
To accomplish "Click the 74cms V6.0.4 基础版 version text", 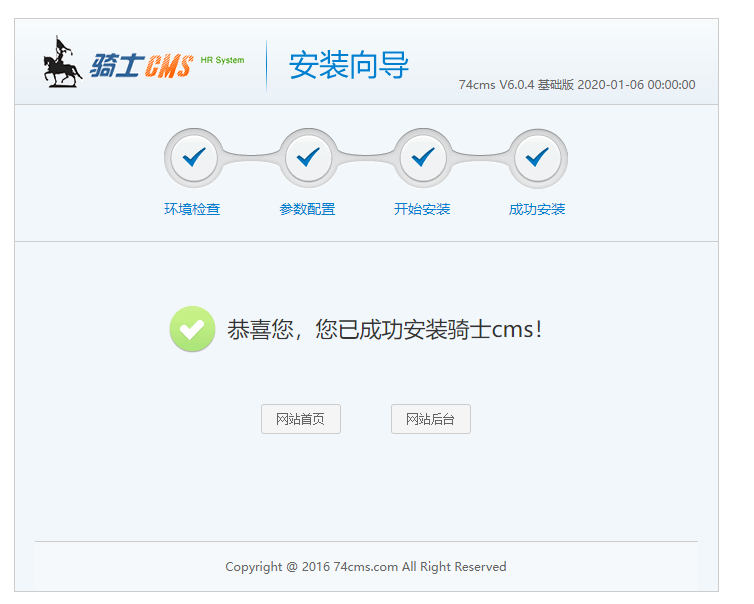I will click(x=577, y=85).
